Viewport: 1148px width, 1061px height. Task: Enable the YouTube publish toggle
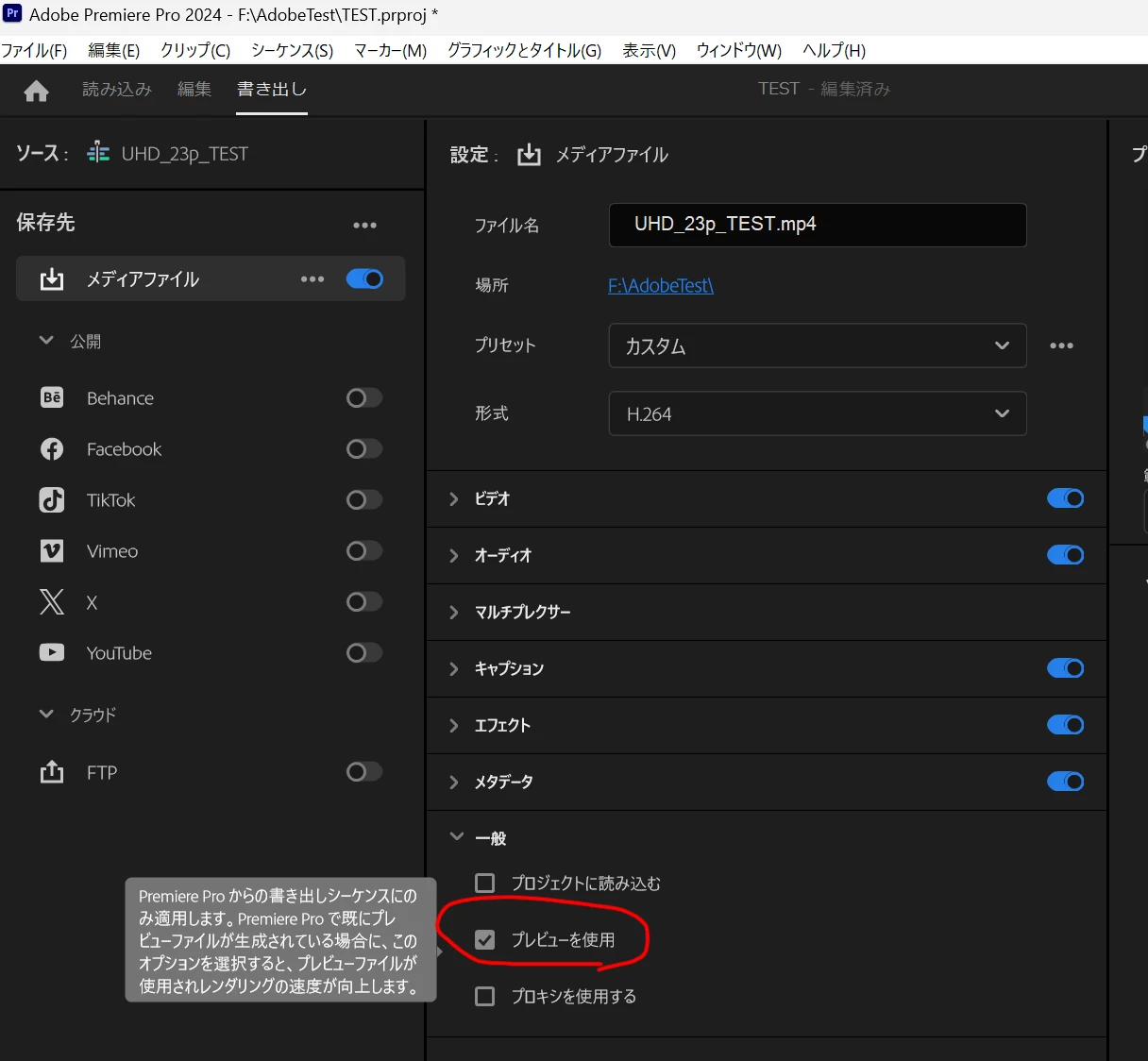click(x=364, y=652)
